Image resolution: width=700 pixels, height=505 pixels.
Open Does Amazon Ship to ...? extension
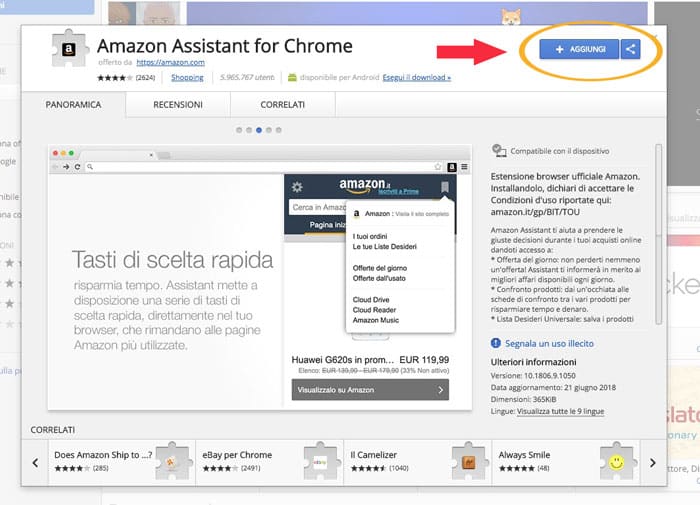(122, 463)
